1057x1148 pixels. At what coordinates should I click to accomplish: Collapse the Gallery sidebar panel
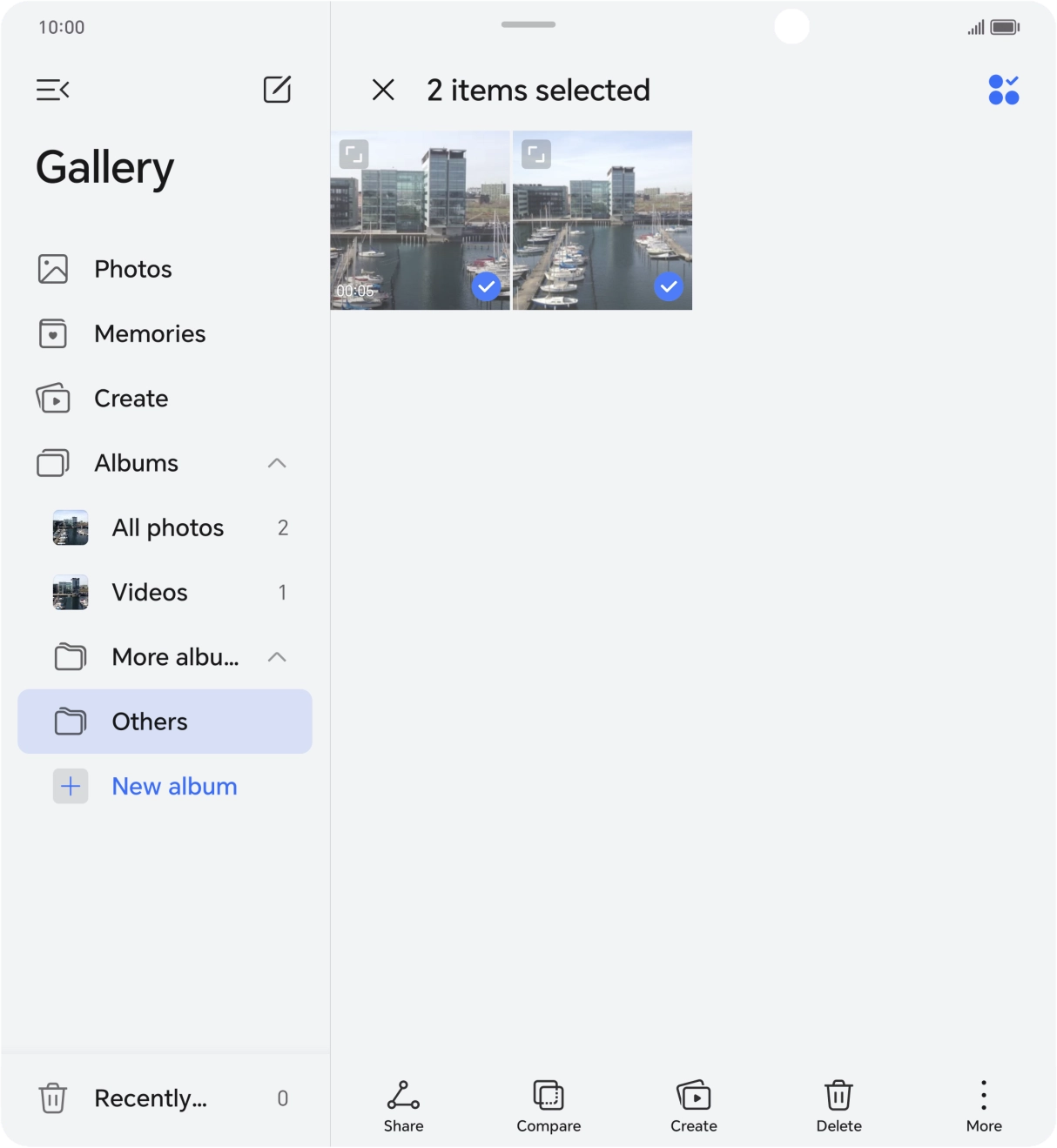coord(52,90)
